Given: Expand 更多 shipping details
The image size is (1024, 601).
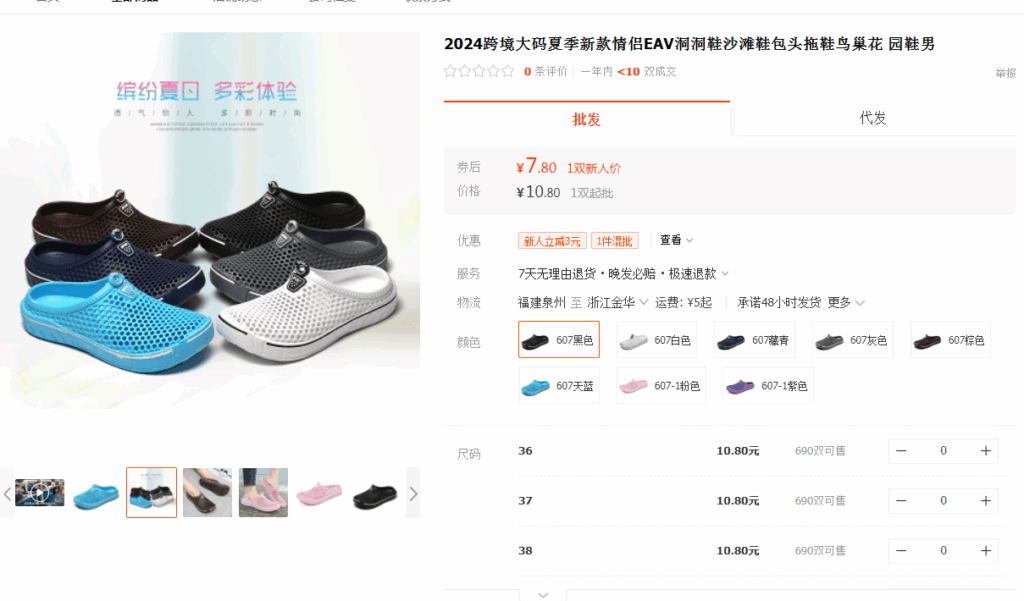Looking at the screenshot, I should point(846,302).
